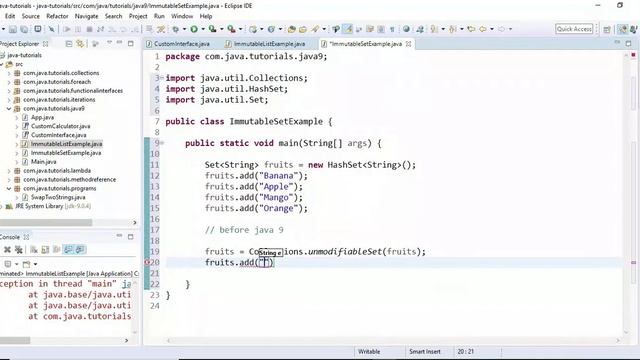The height and width of the screenshot is (360, 640).
Task: Toggle Show Console When Standard Error Changes
Action: (x=80, y=249)
